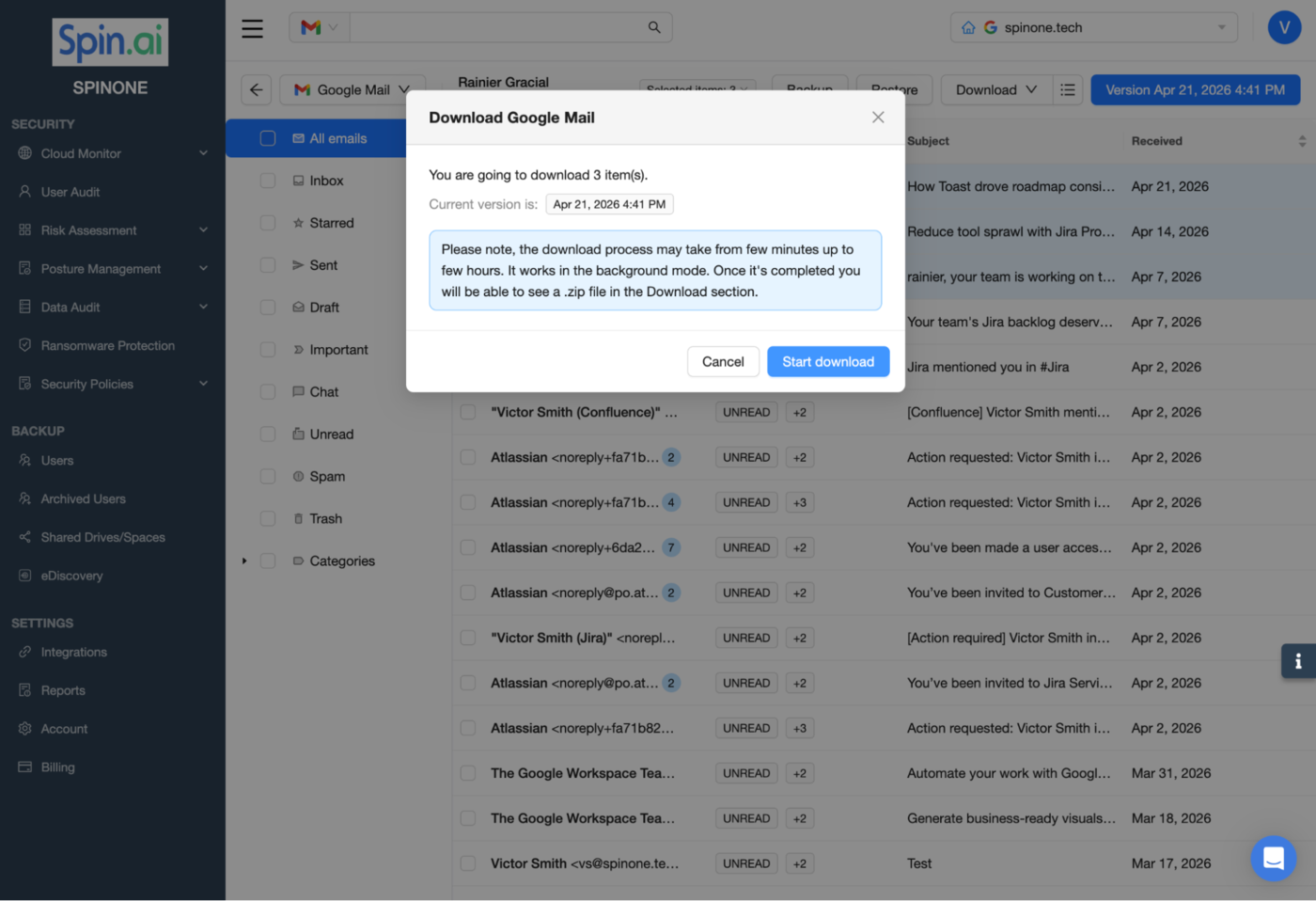Open Ransomware Protection in the sidebar
Viewport: 1316px width, 901px height.
(107, 346)
